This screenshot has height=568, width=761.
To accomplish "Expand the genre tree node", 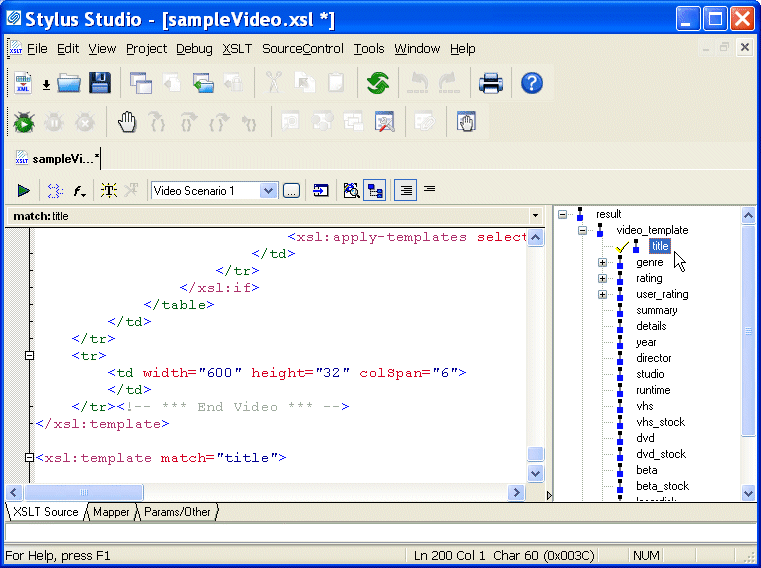I will [602, 263].
